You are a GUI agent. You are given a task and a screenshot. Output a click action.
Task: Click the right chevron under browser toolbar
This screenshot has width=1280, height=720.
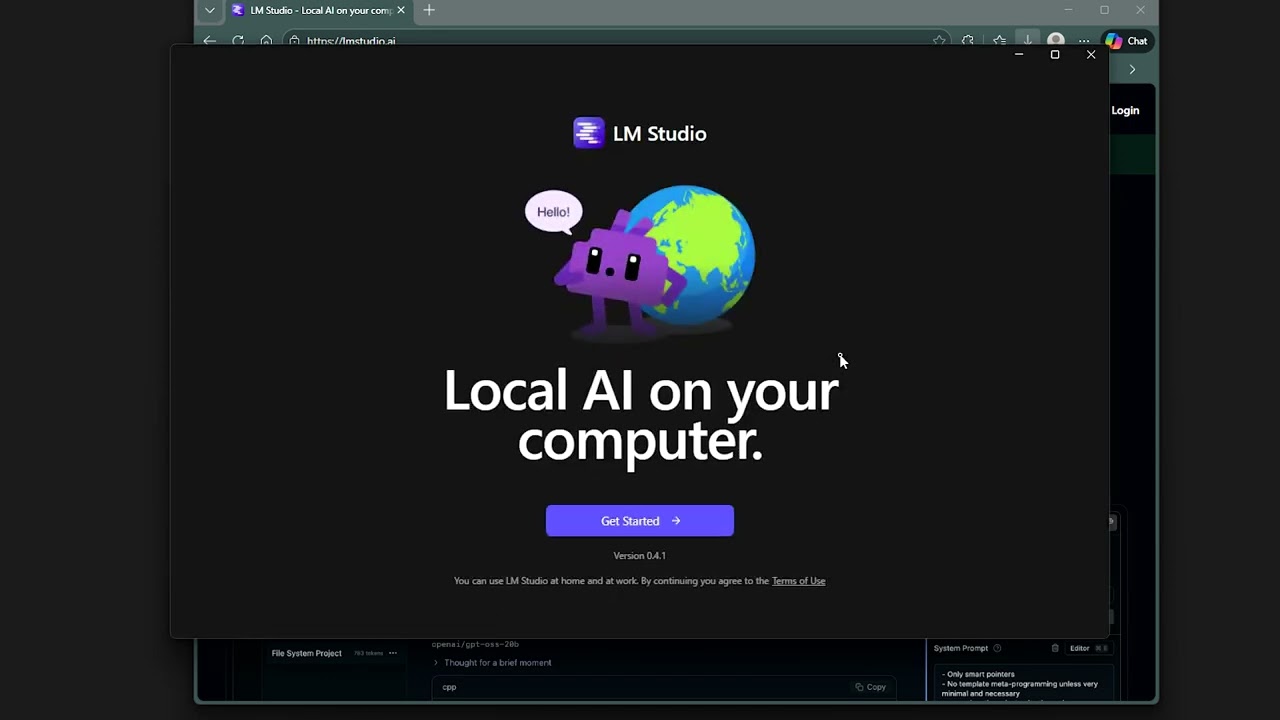(x=1132, y=70)
